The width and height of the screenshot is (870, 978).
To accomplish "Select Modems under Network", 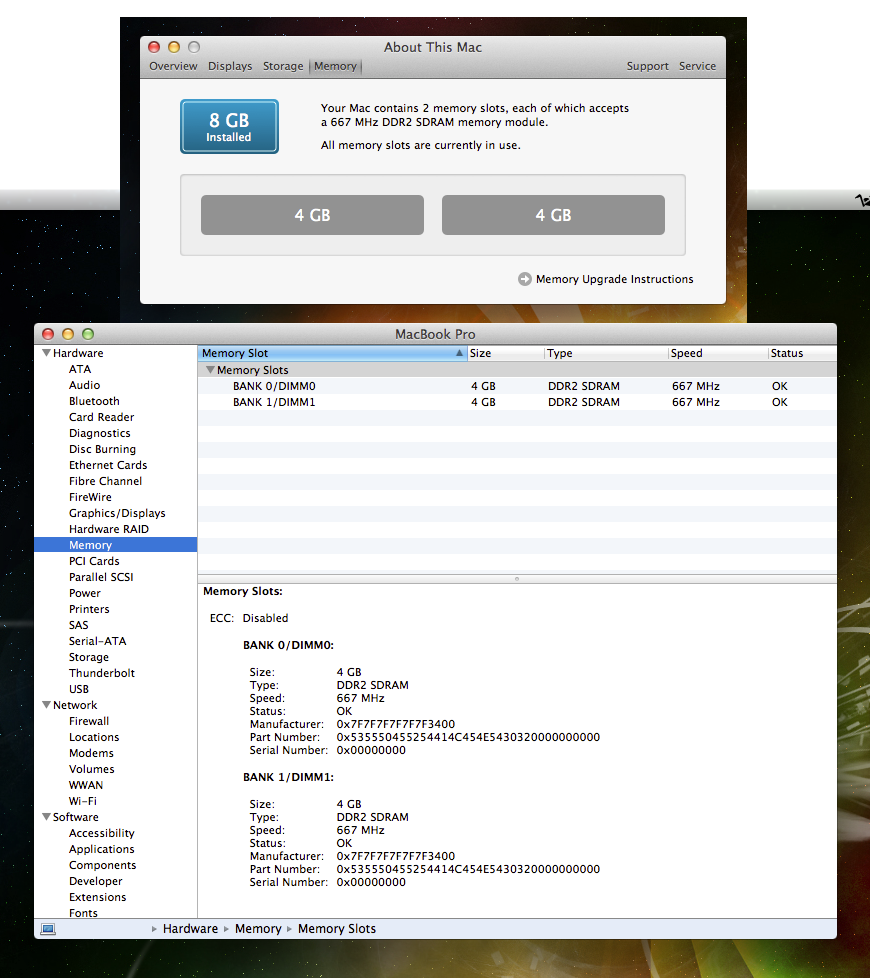I will pyautogui.click(x=91, y=753).
